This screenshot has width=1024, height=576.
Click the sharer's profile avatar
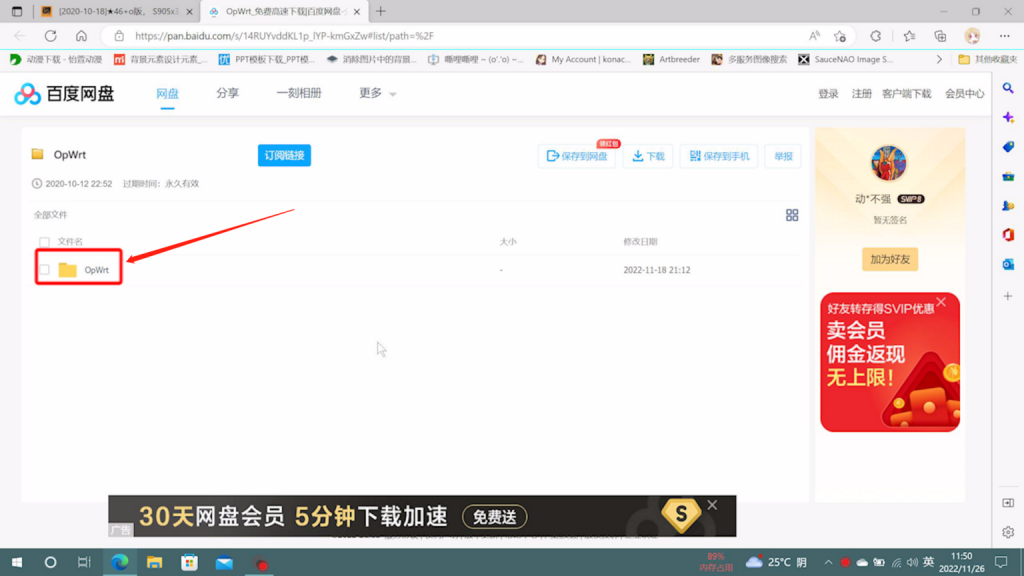(889, 163)
